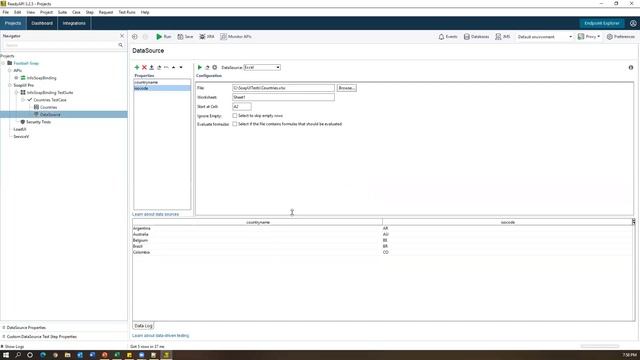Follow the Learn about data sources link
640x360 pixels.
coord(156,214)
